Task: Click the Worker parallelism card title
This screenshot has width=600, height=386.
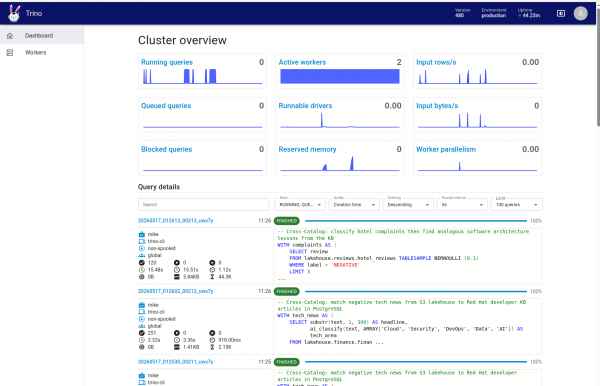Action: click(x=446, y=149)
